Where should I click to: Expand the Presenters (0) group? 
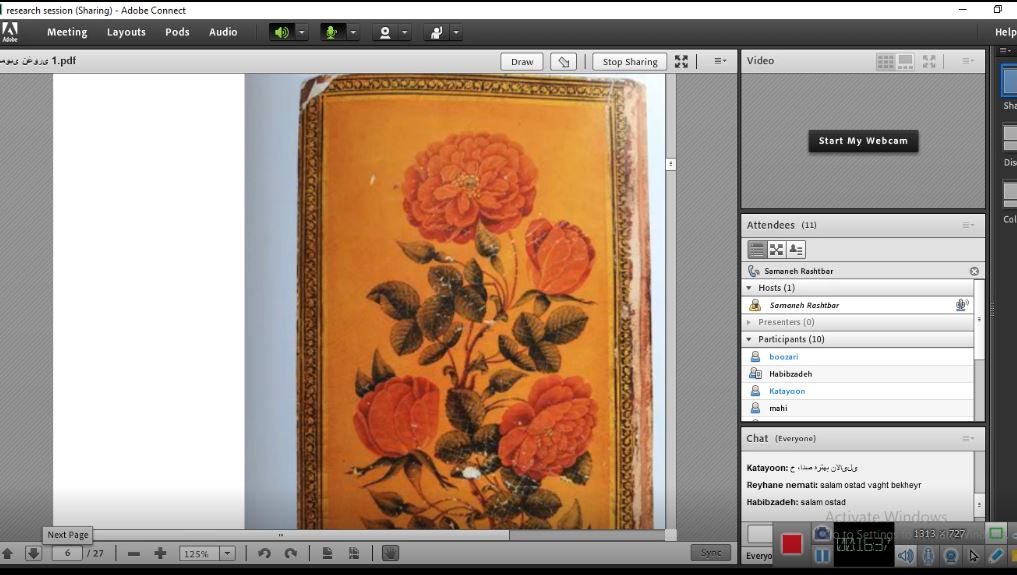tap(749, 322)
